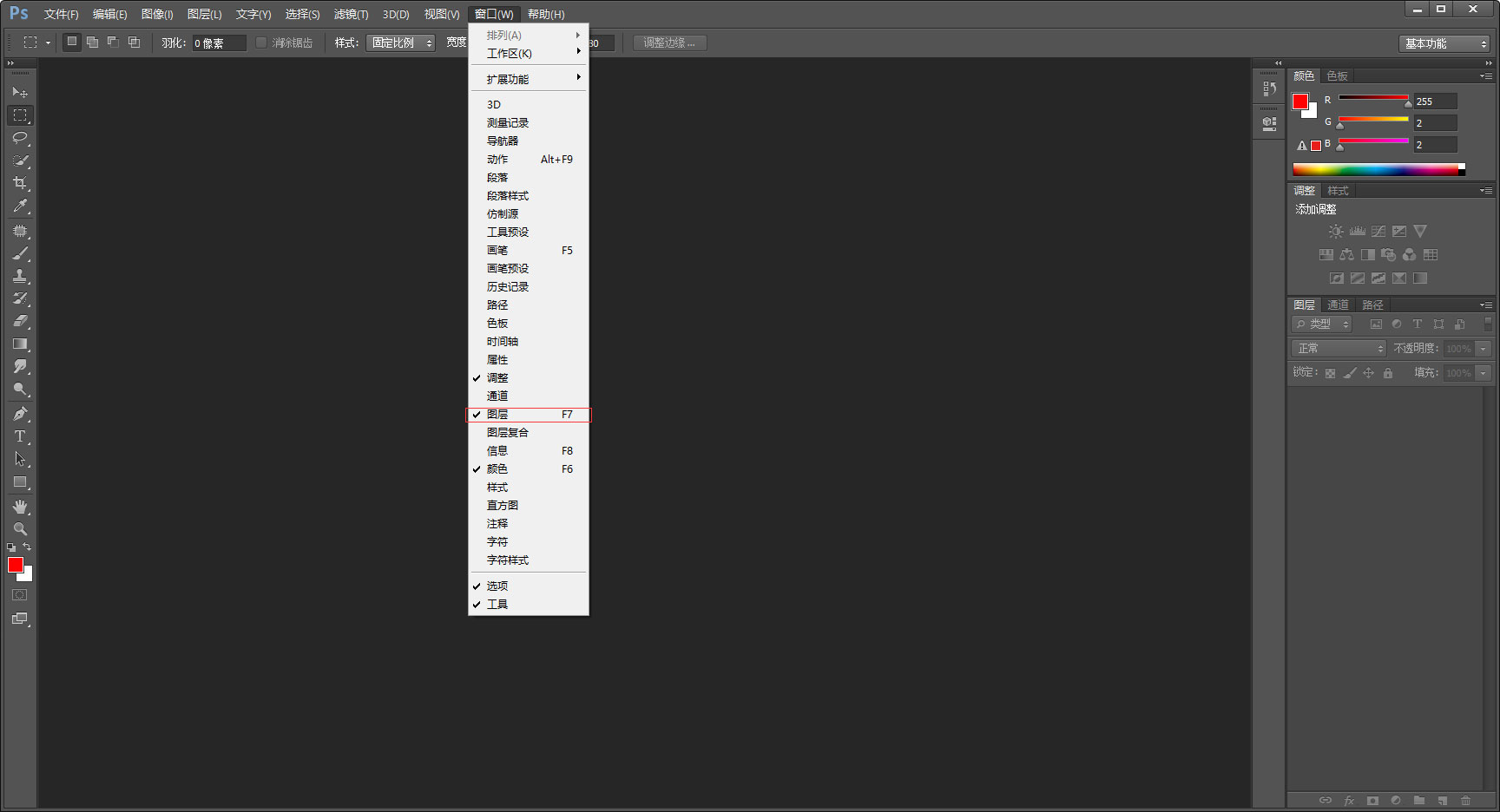Select the History Brush tool
This screenshot has height=812, width=1500.
20,298
